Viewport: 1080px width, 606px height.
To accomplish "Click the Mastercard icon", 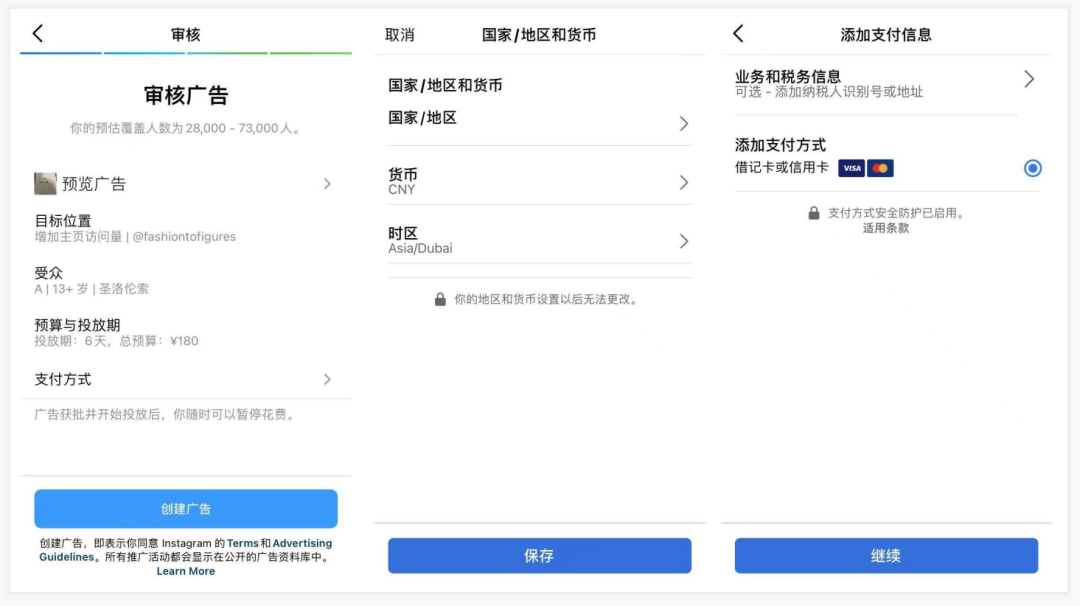I will pyautogui.click(x=880, y=168).
